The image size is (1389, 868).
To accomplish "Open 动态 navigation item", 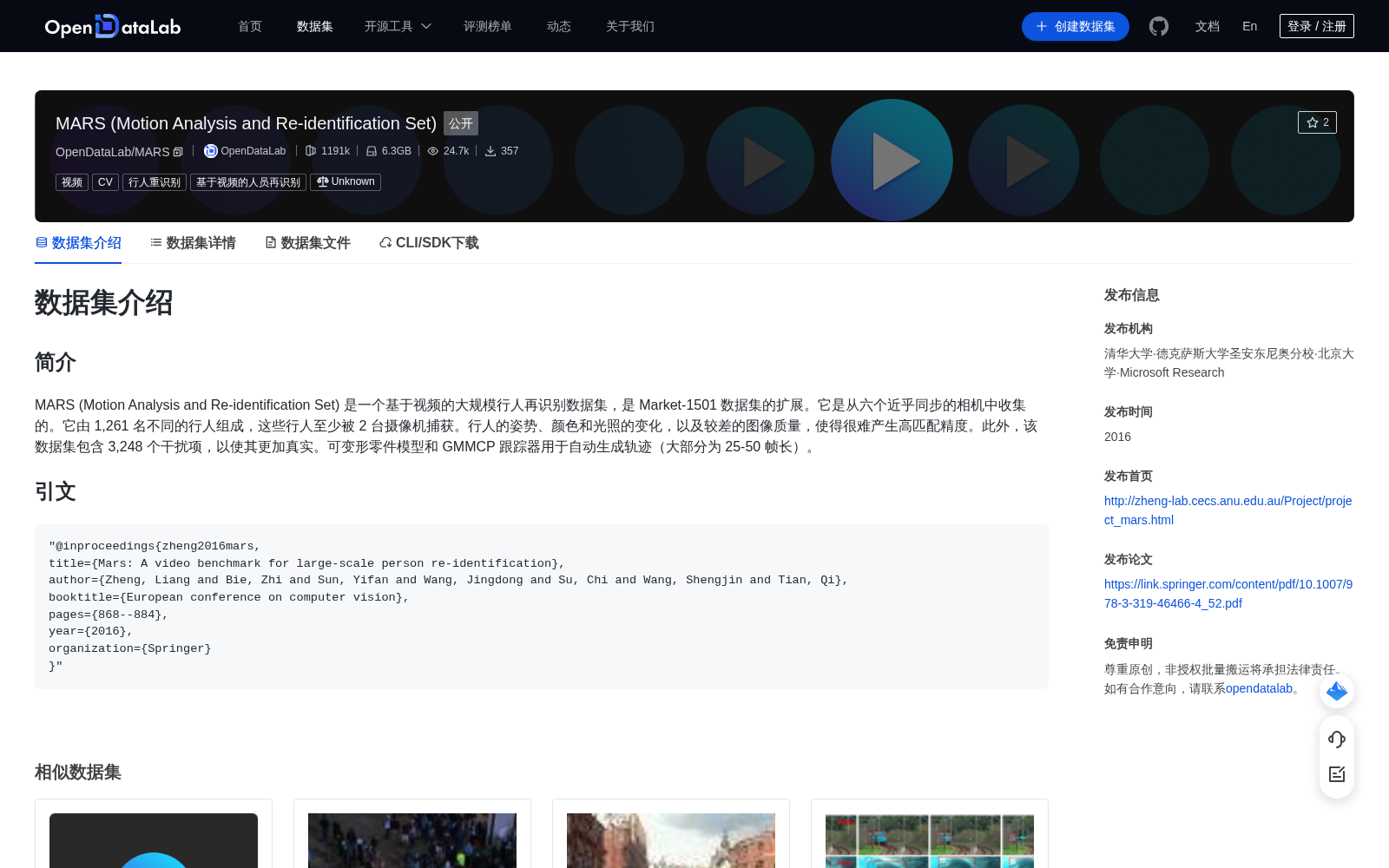I will 559,26.
